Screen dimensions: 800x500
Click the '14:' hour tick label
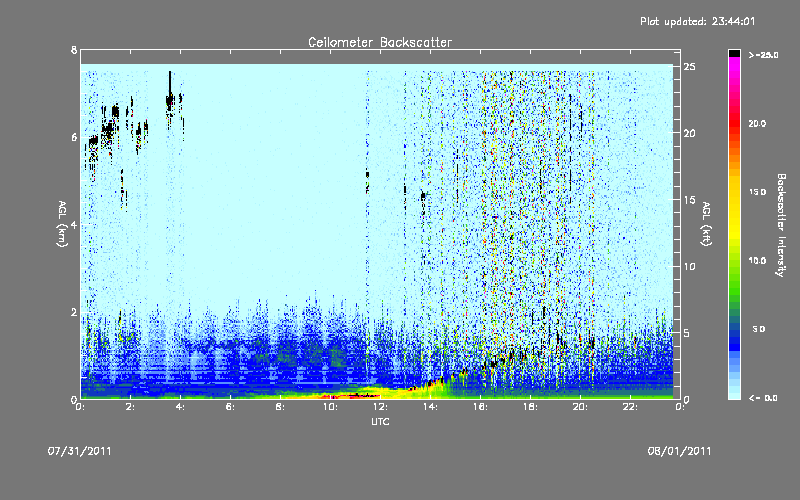point(430,407)
